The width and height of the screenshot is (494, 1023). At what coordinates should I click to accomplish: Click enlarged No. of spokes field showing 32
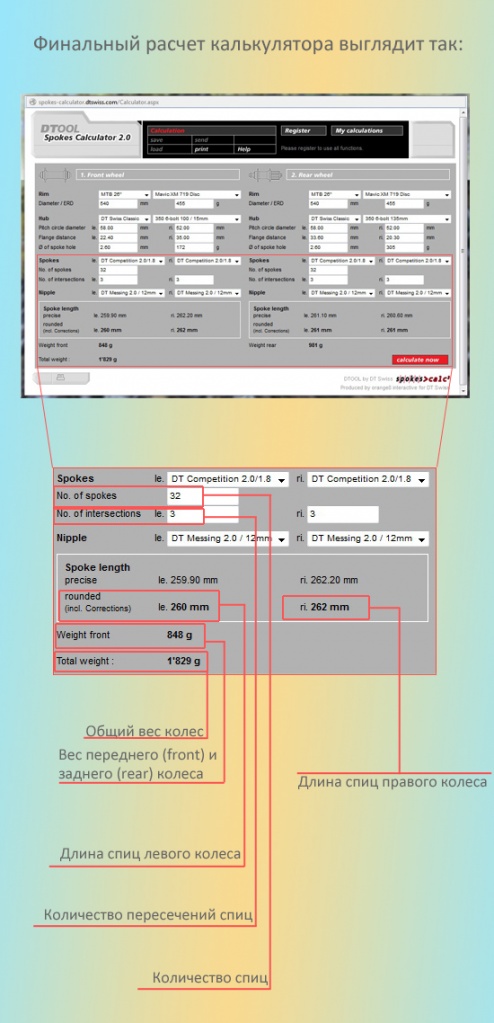(x=203, y=495)
